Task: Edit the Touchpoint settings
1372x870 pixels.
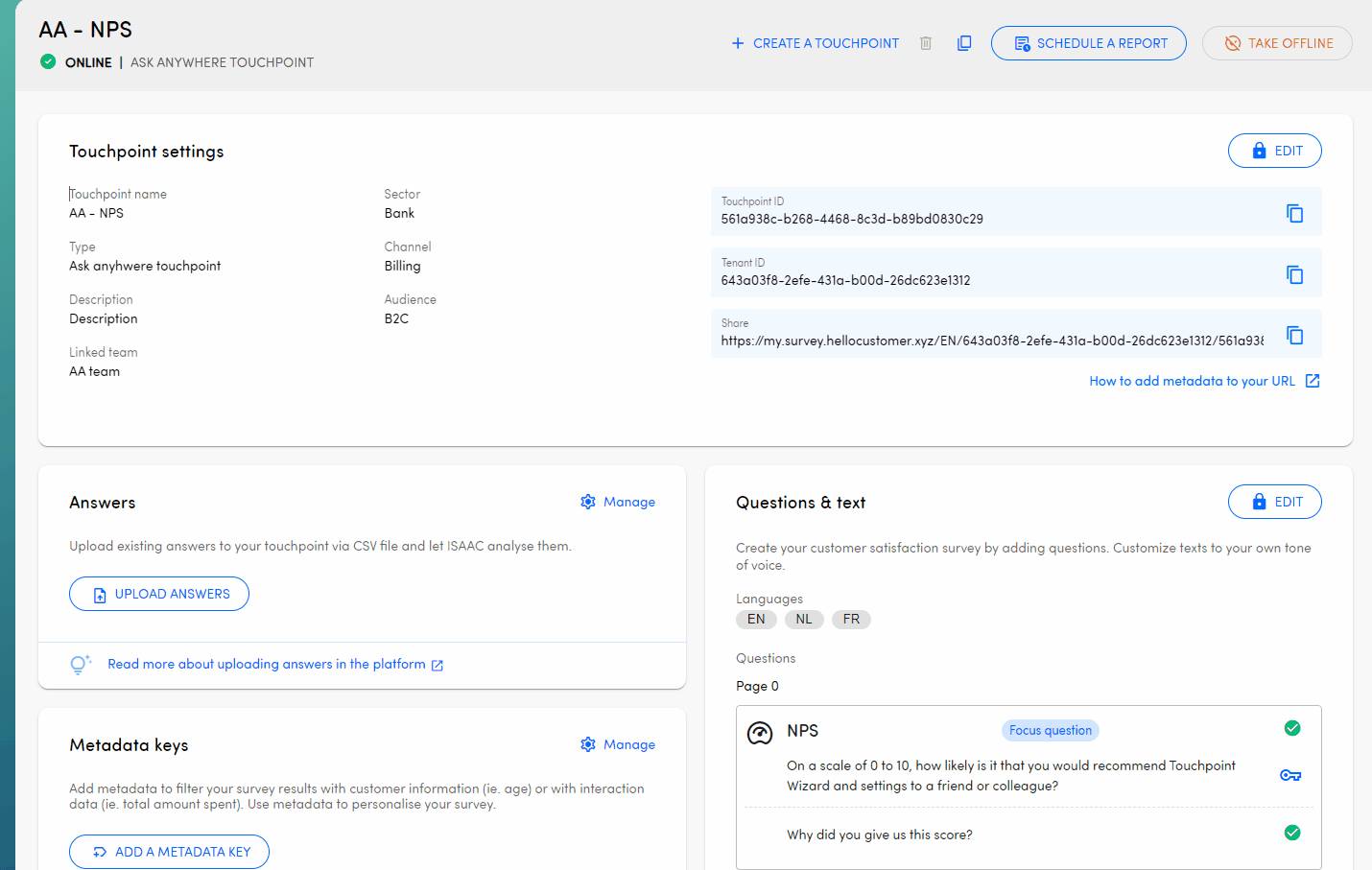Action: (x=1274, y=151)
